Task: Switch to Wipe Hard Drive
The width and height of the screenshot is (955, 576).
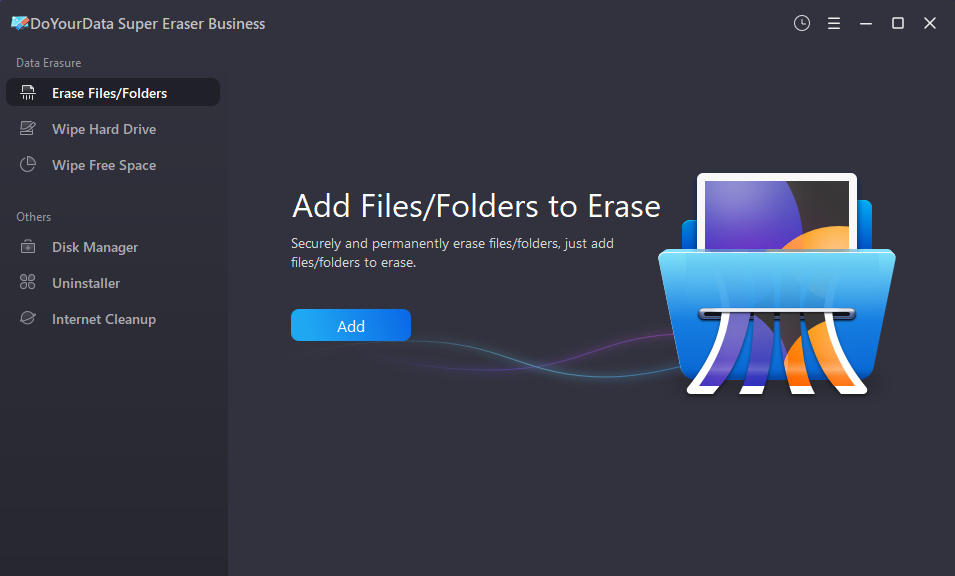Action: coord(113,128)
